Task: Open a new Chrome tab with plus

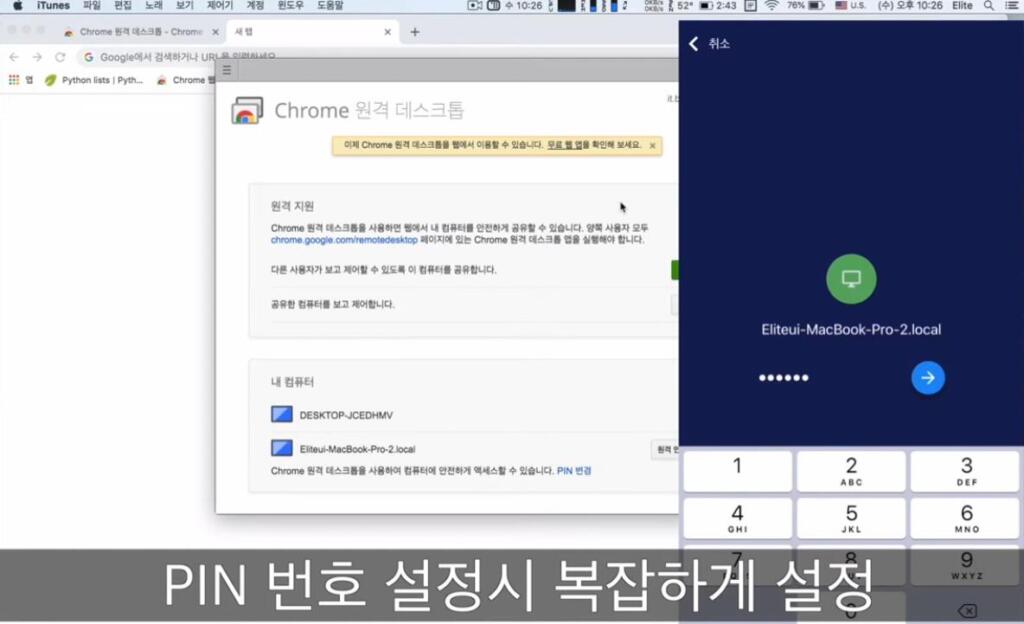Action: pos(415,32)
